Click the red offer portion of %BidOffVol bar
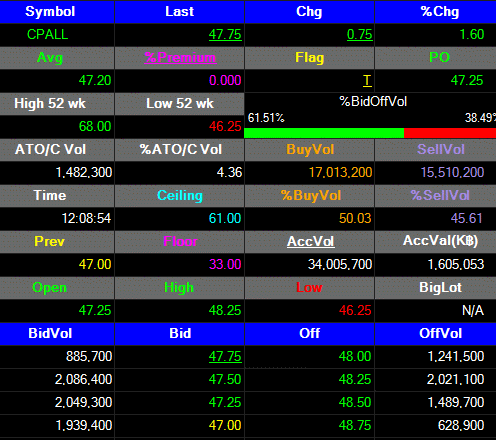The height and width of the screenshot is (440, 496). [x=450, y=133]
